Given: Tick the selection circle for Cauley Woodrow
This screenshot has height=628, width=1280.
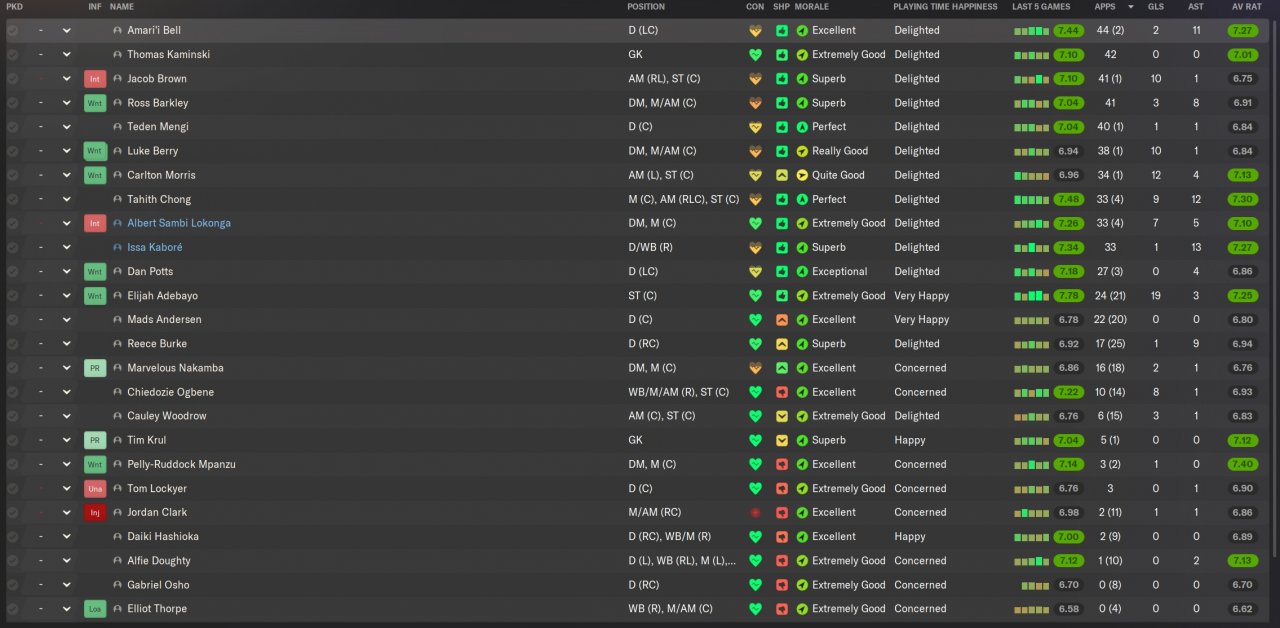Looking at the screenshot, I should click(12, 416).
